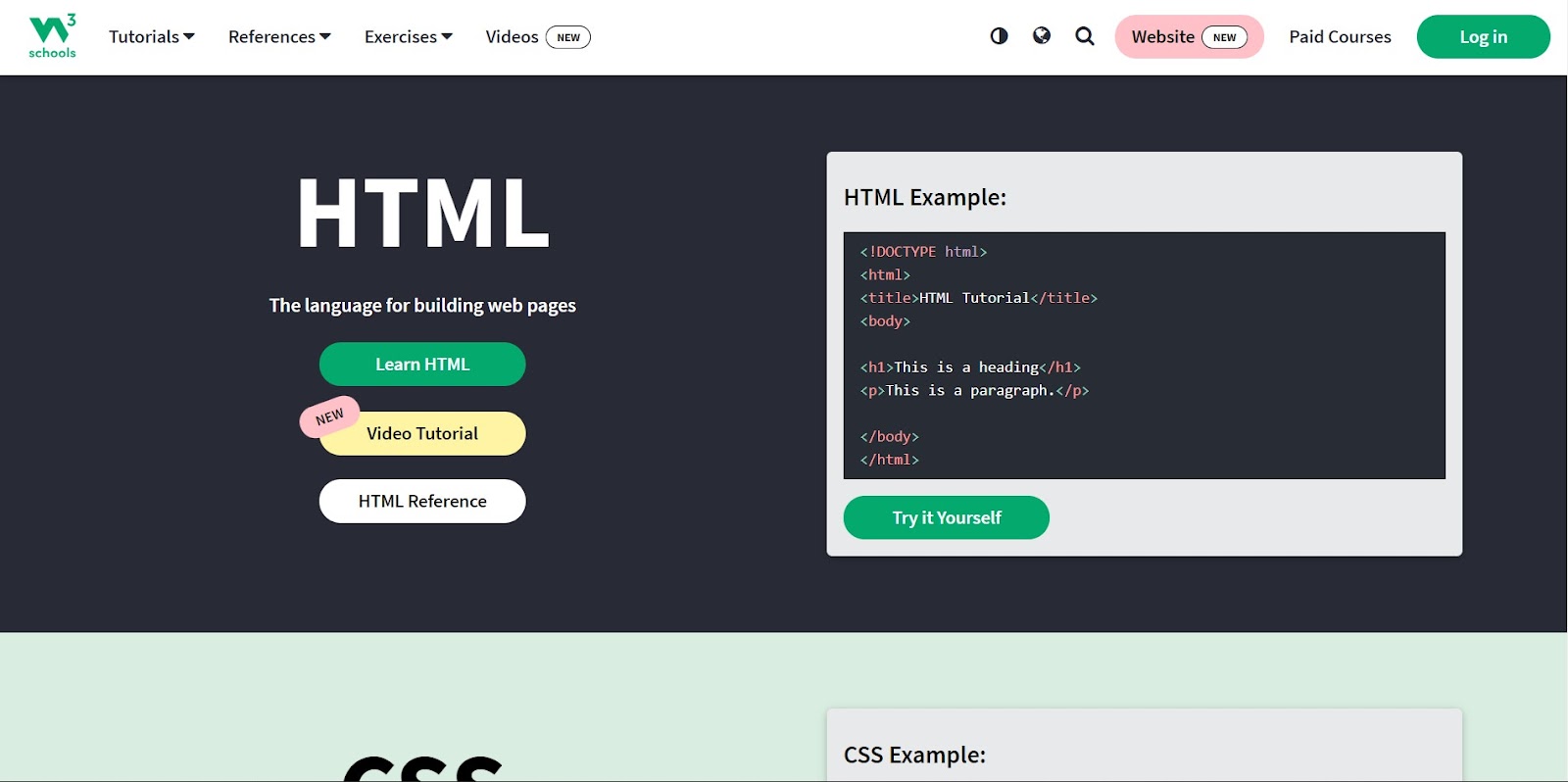Click the Try it Yourself button
The width and height of the screenshot is (1568, 782).
click(x=946, y=517)
